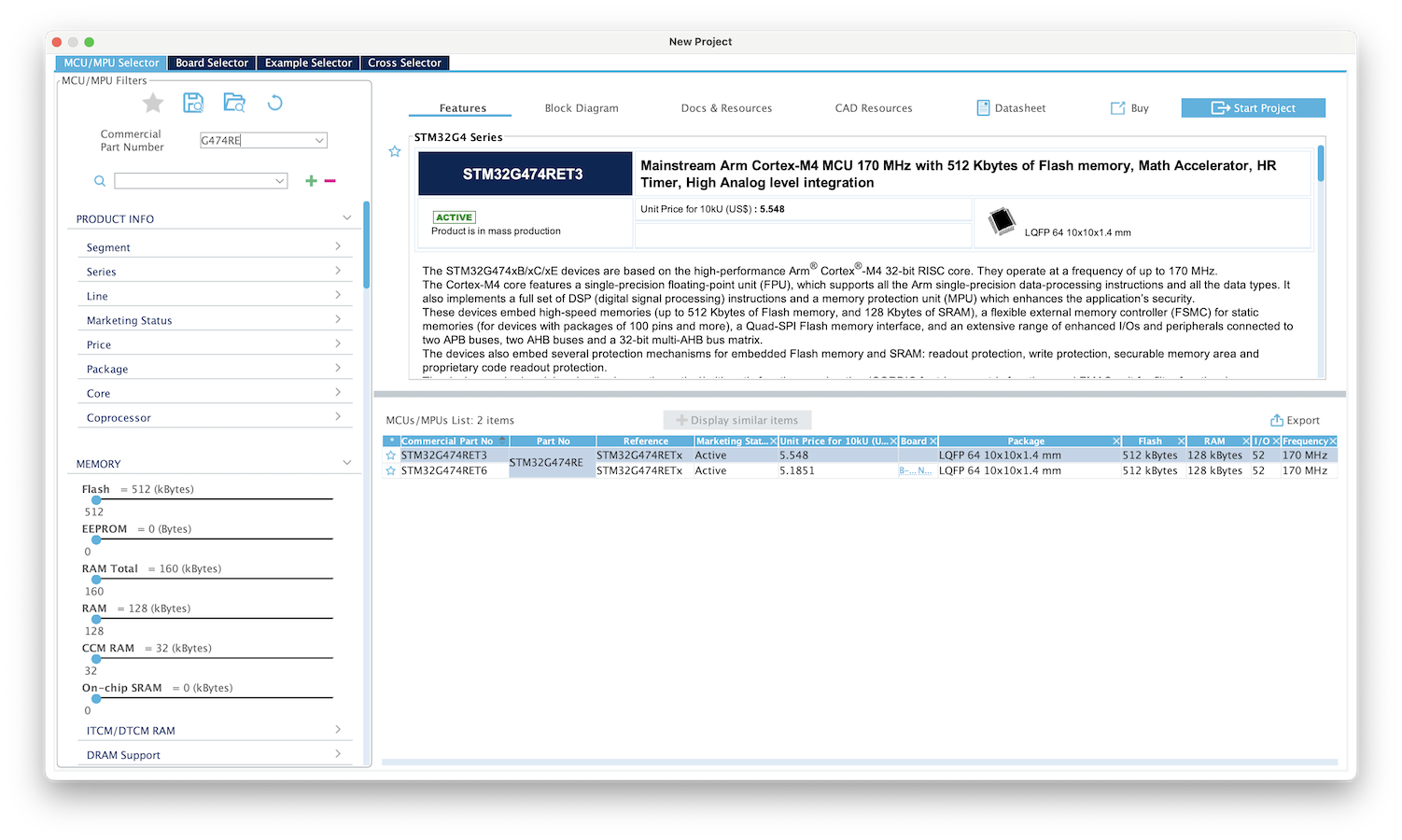
Task: Open the load saved search folder icon
Action: pos(234,103)
